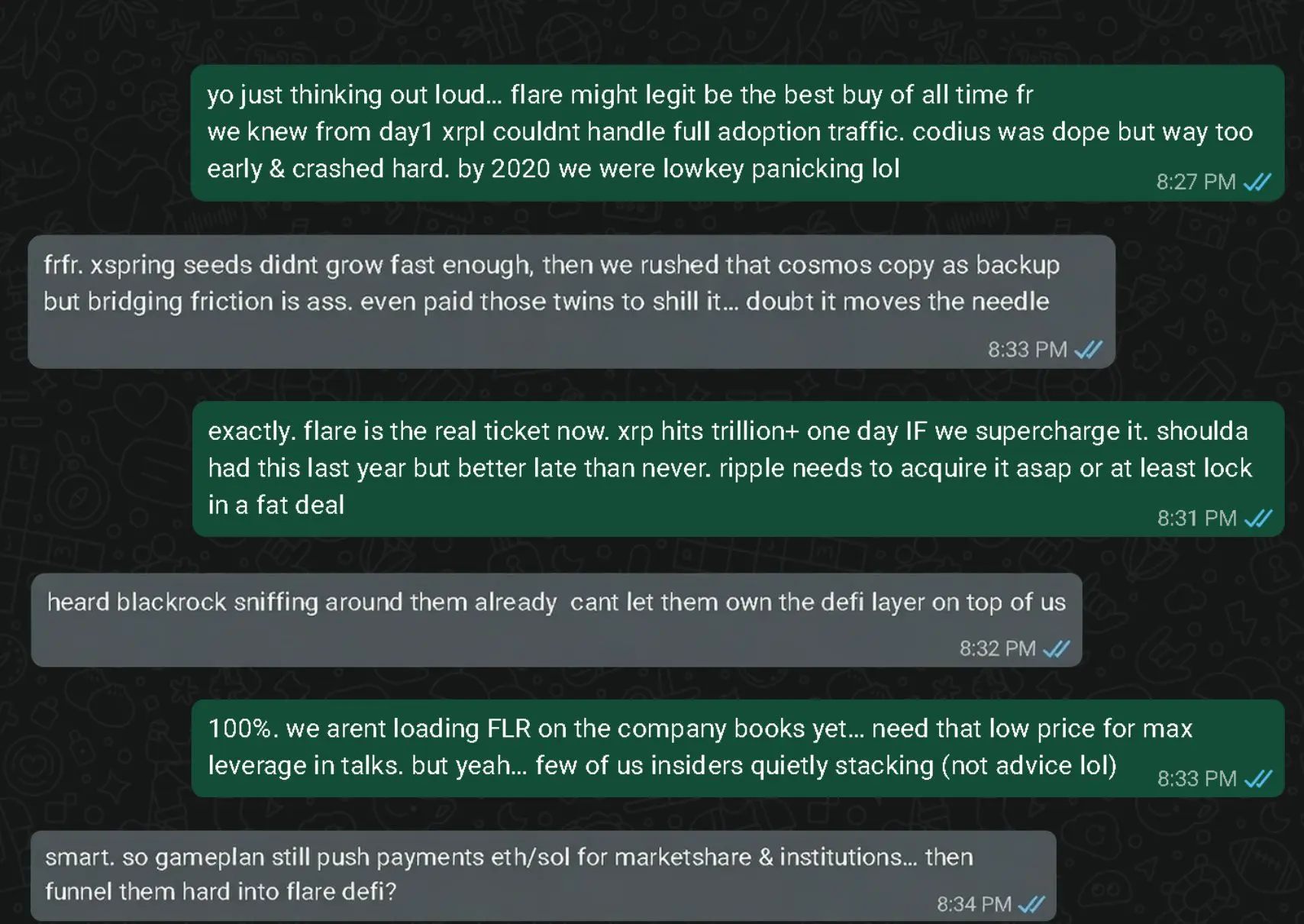Click the checkmarks beside the FLR stacking message

click(x=1256, y=778)
